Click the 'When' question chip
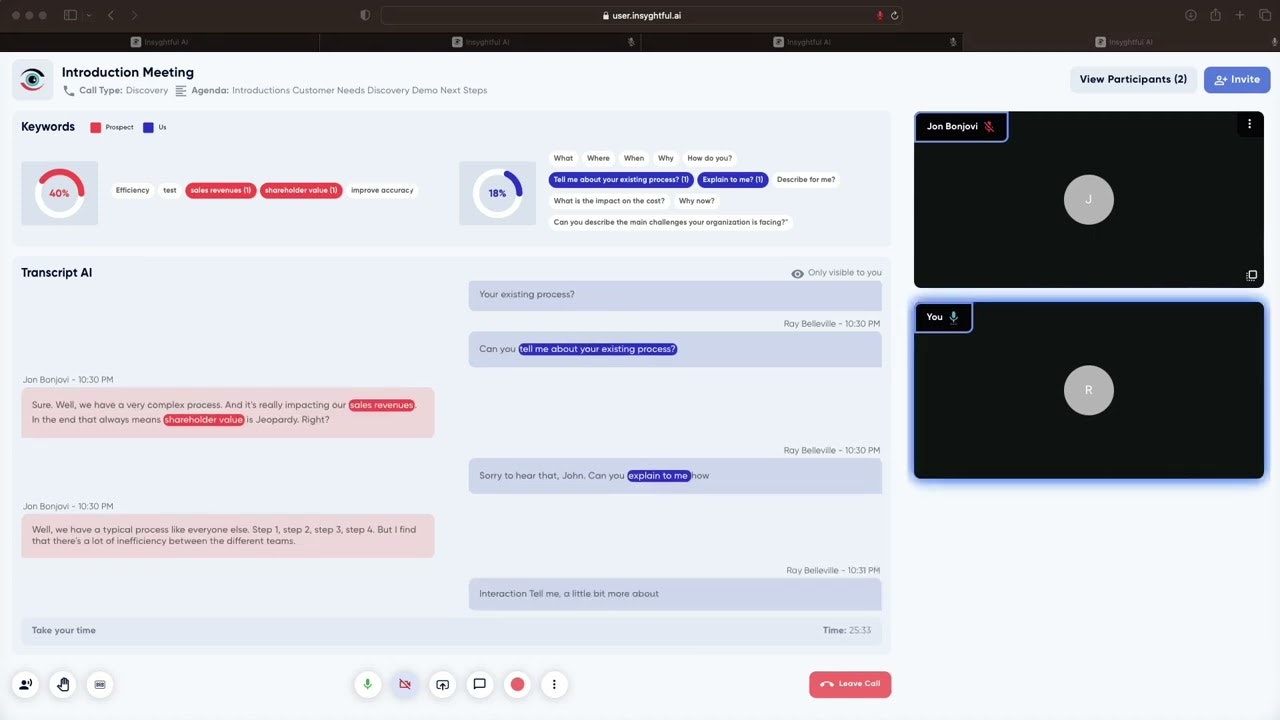The height and width of the screenshot is (720, 1280). pyautogui.click(x=634, y=158)
